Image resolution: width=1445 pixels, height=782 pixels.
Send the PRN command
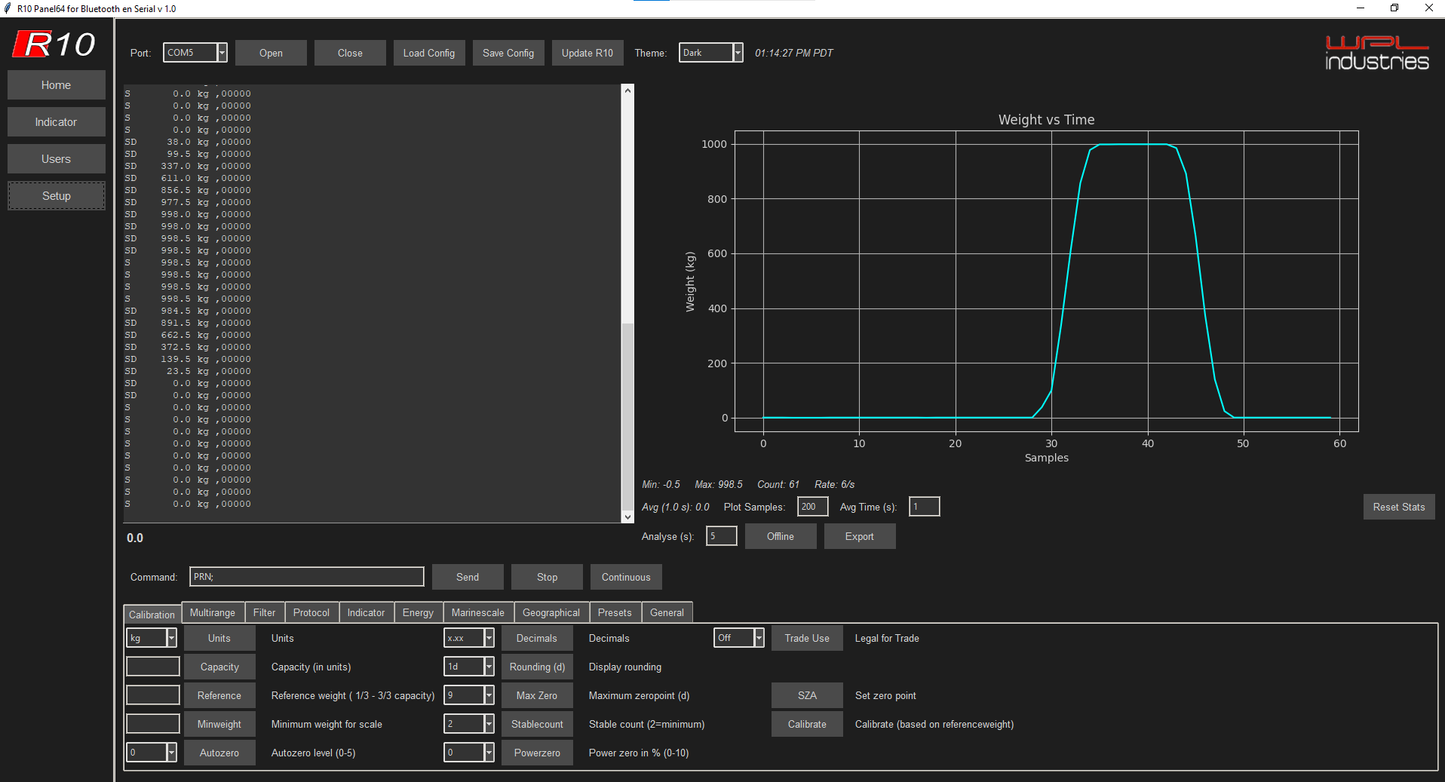[467, 577]
